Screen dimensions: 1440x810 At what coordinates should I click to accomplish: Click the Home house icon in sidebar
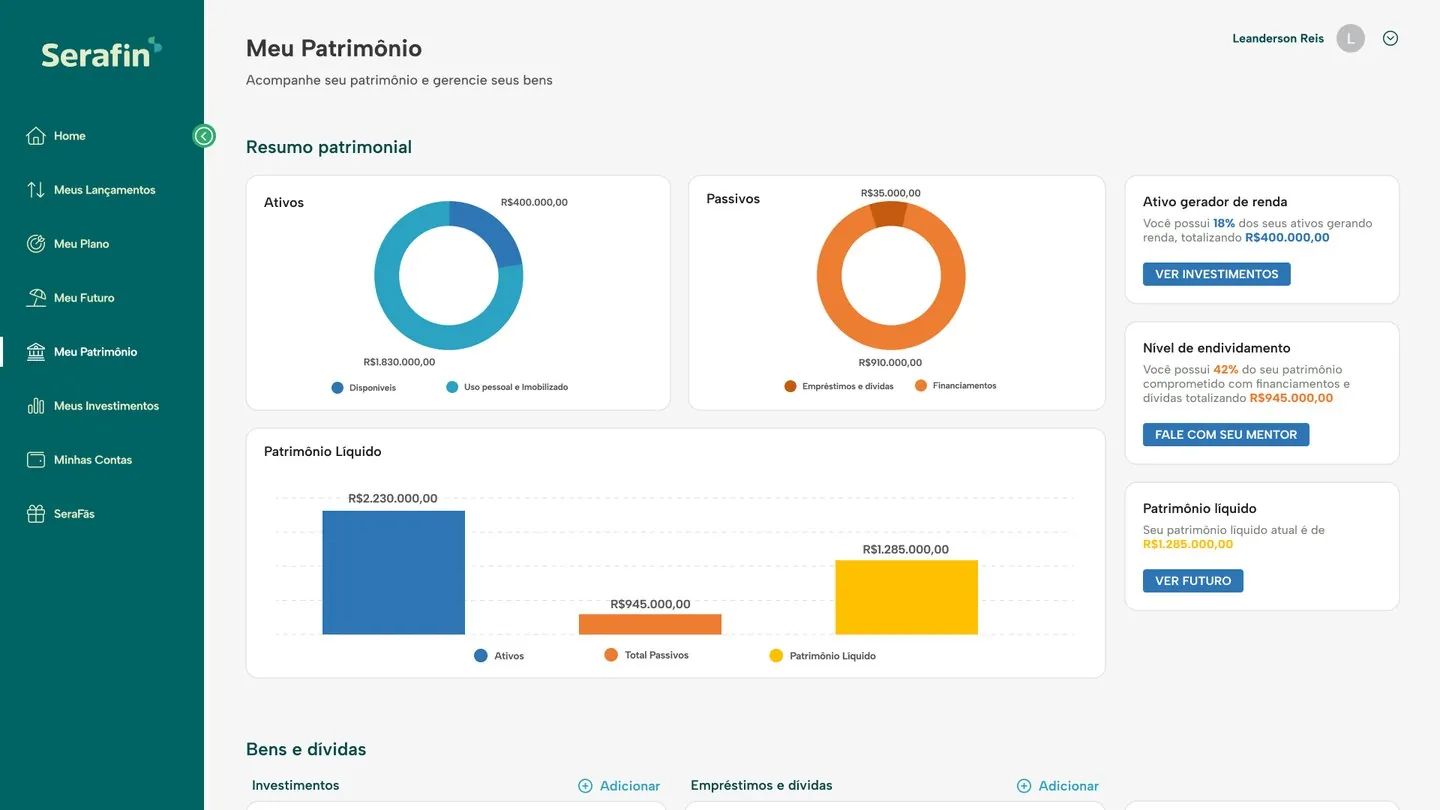36,136
